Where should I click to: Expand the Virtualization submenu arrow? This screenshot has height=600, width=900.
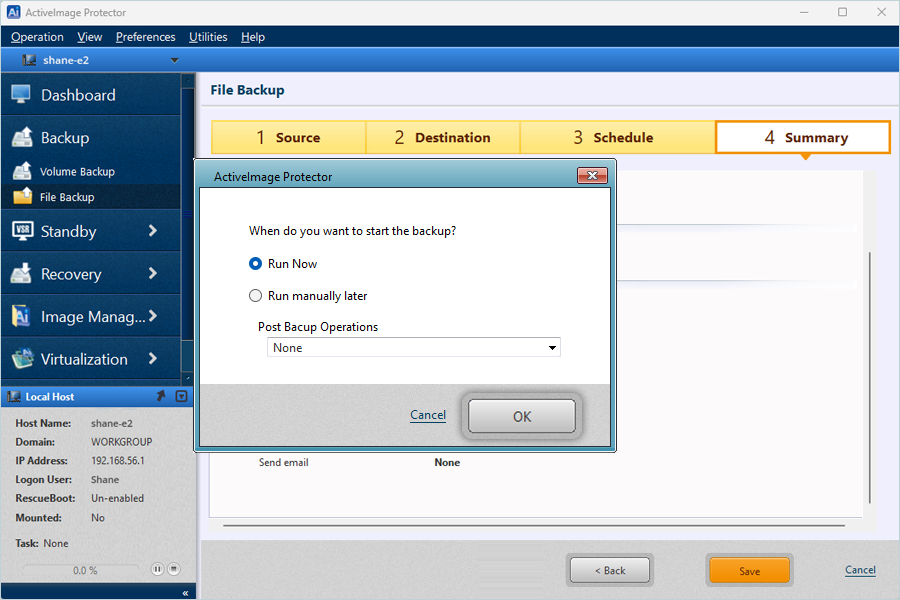coord(153,358)
